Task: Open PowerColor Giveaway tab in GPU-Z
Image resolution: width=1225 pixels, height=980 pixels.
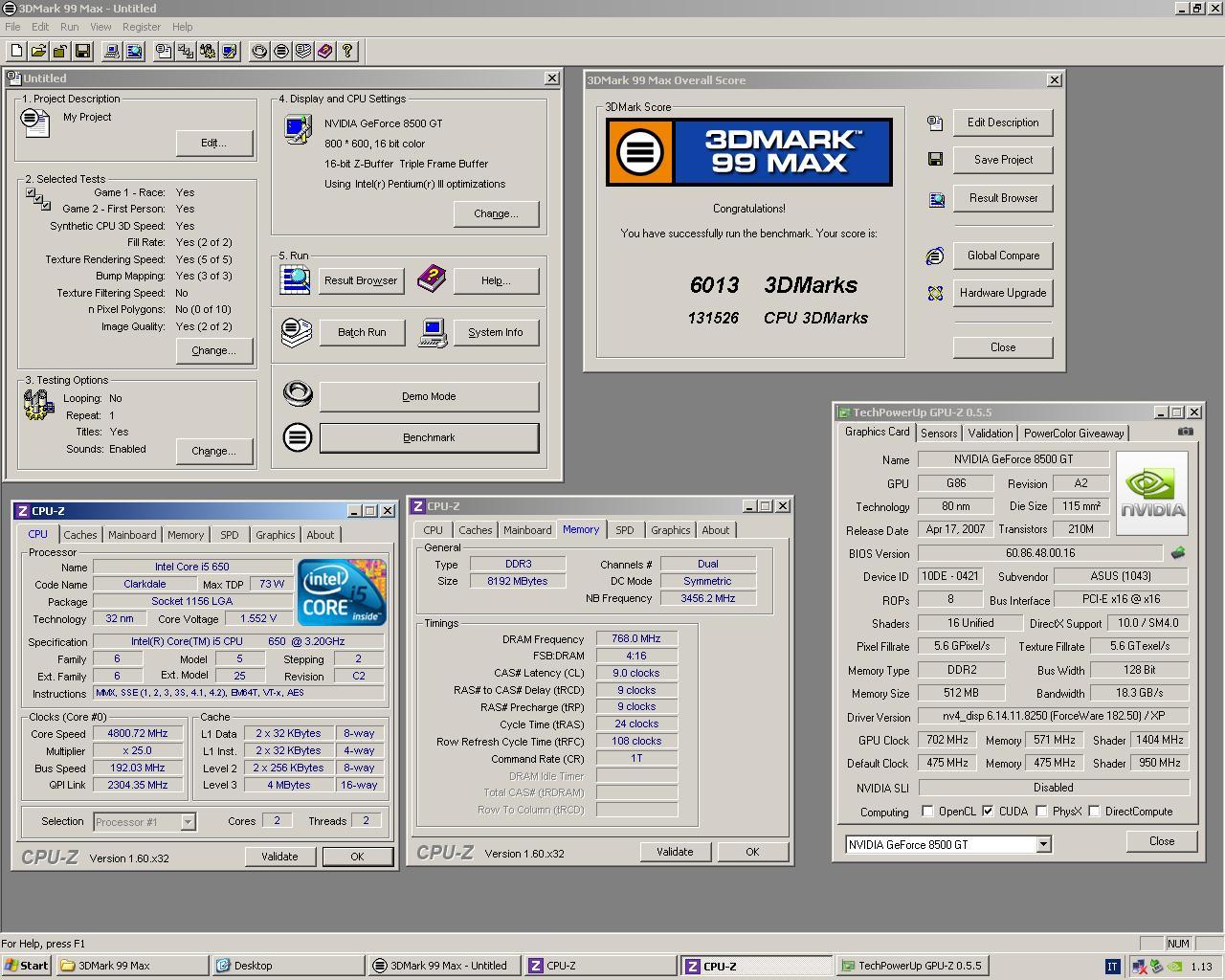Action: [x=1074, y=434]
